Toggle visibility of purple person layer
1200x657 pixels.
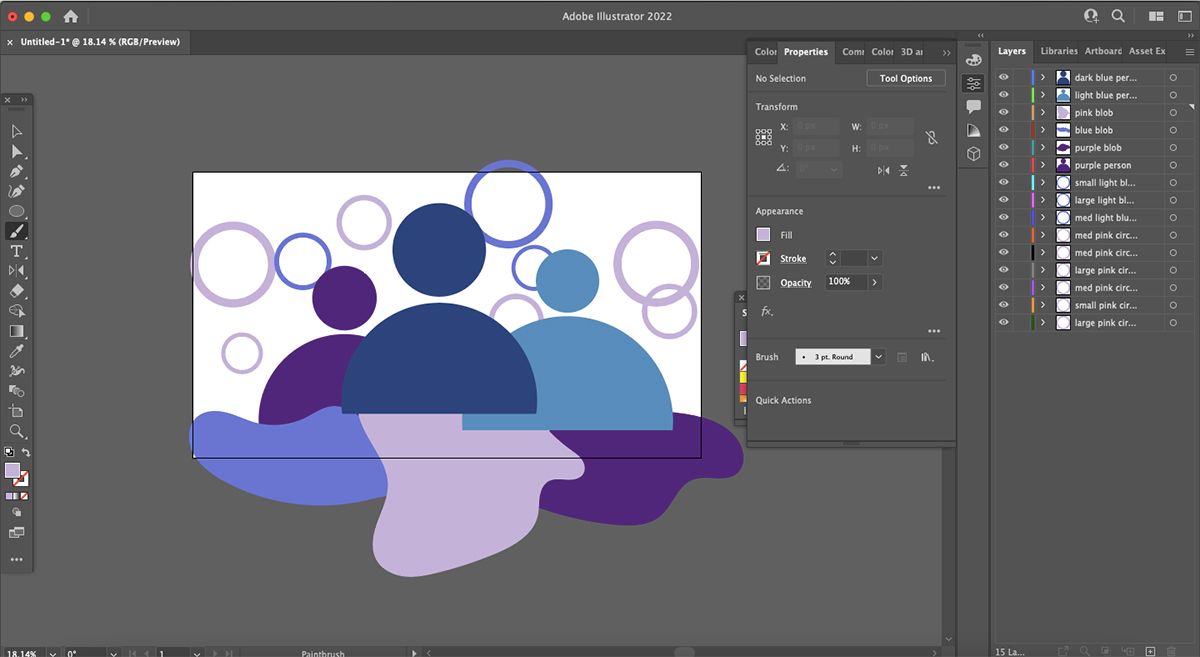[1003, 165]
